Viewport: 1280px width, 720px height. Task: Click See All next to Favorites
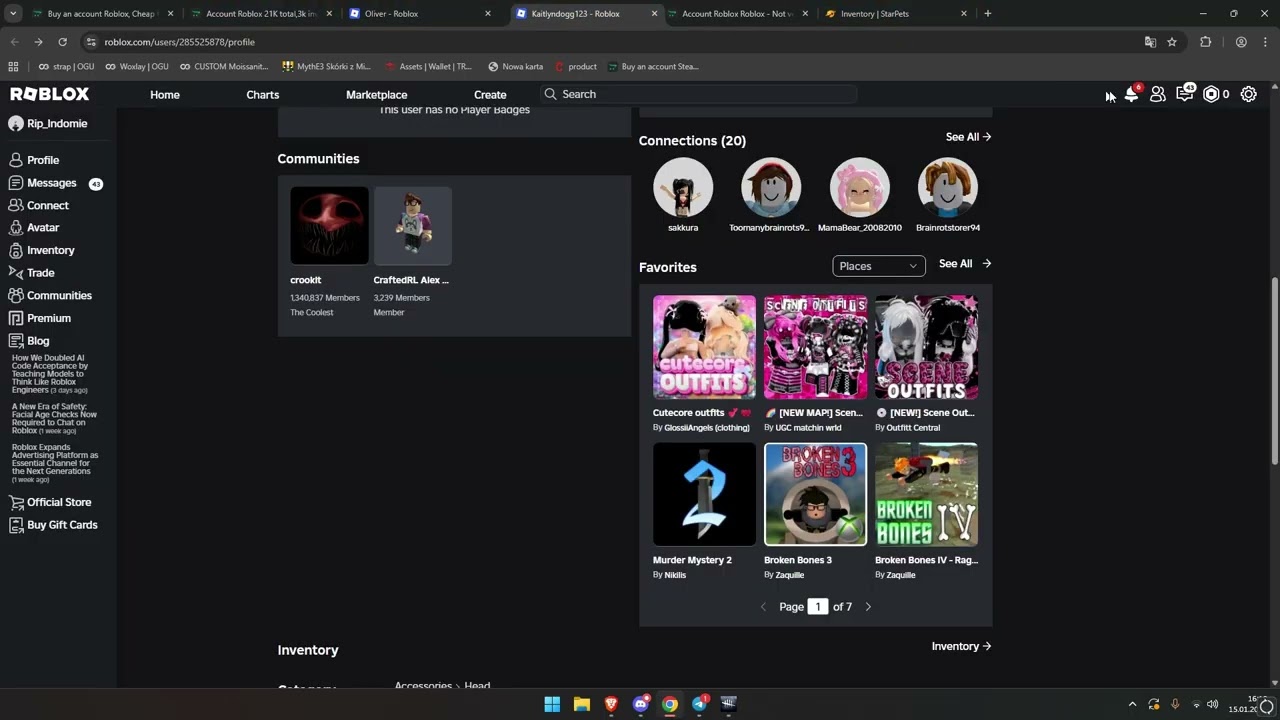(965, 263)
